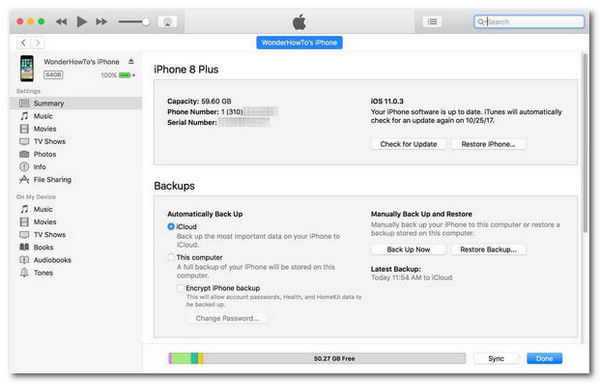
Task: Click the Restore iPhone button
Action: [x=488, y=144]
